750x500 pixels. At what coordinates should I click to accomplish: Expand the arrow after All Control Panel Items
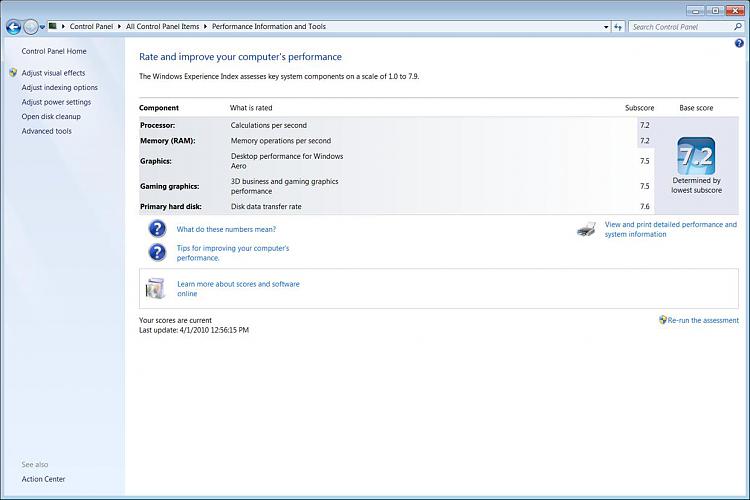205,27
